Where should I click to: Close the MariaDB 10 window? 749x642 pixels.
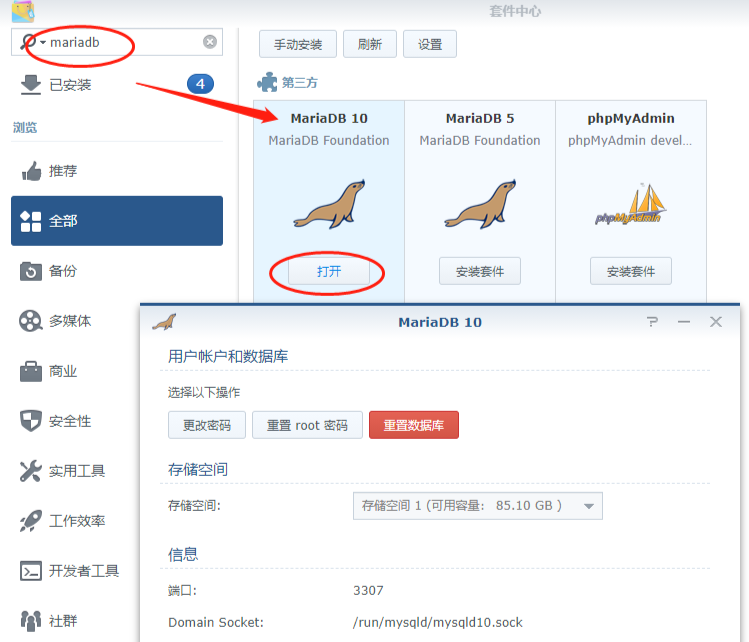tap(716, 321)
